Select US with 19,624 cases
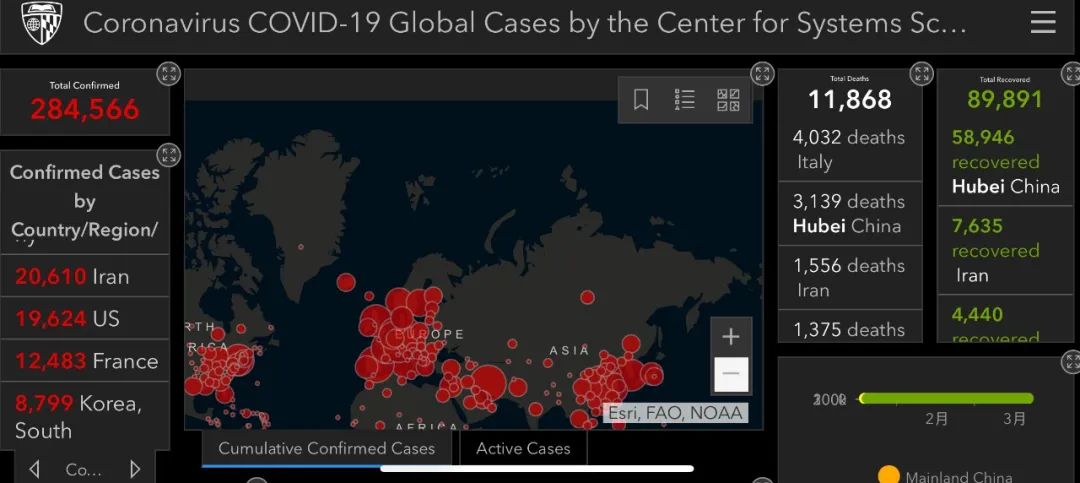The width and height of the screenshot is (1080, 483). (x=84, y=318)
